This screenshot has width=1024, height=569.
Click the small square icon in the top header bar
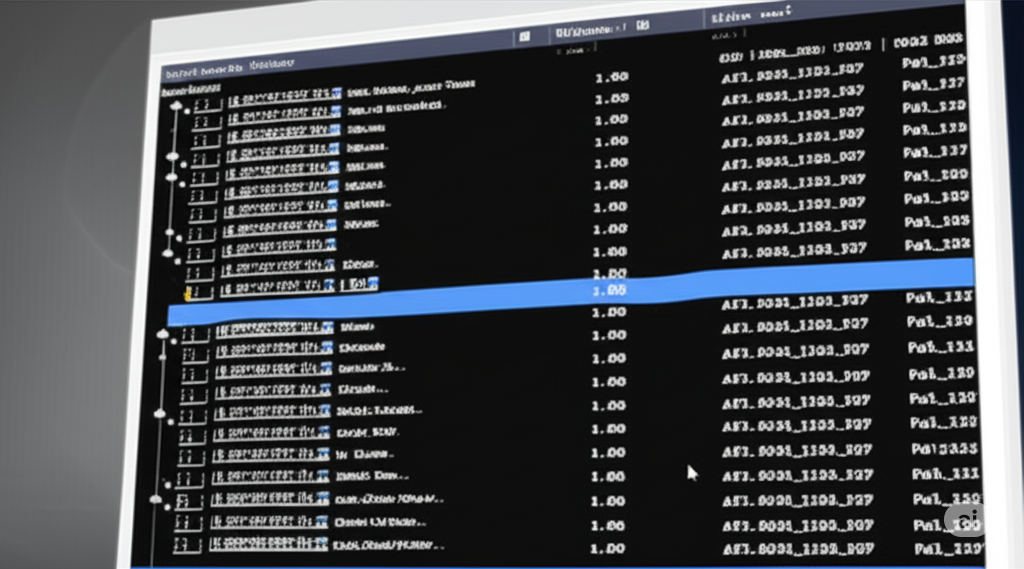524,37
